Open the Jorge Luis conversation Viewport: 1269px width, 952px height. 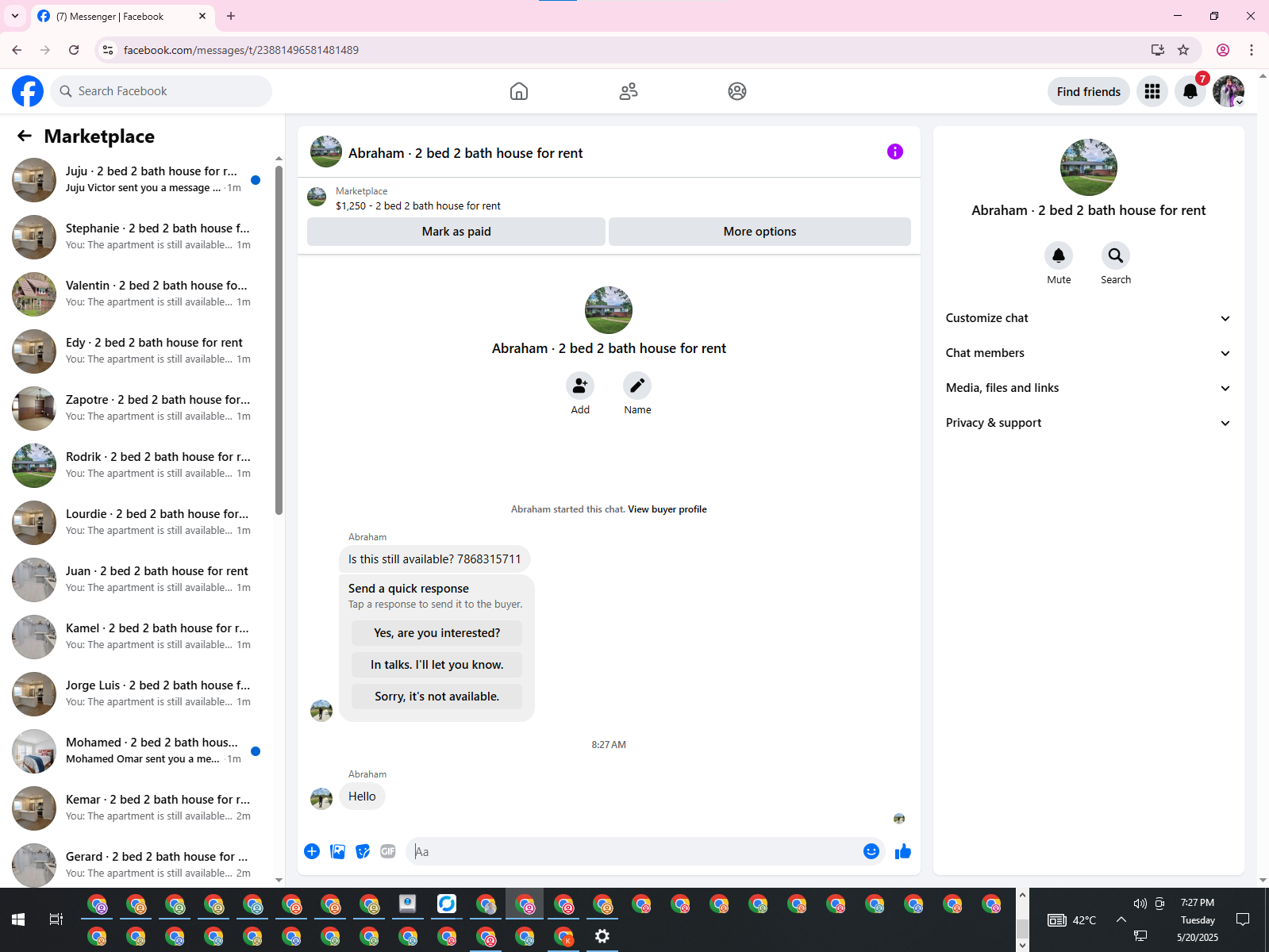click(137, 694)
